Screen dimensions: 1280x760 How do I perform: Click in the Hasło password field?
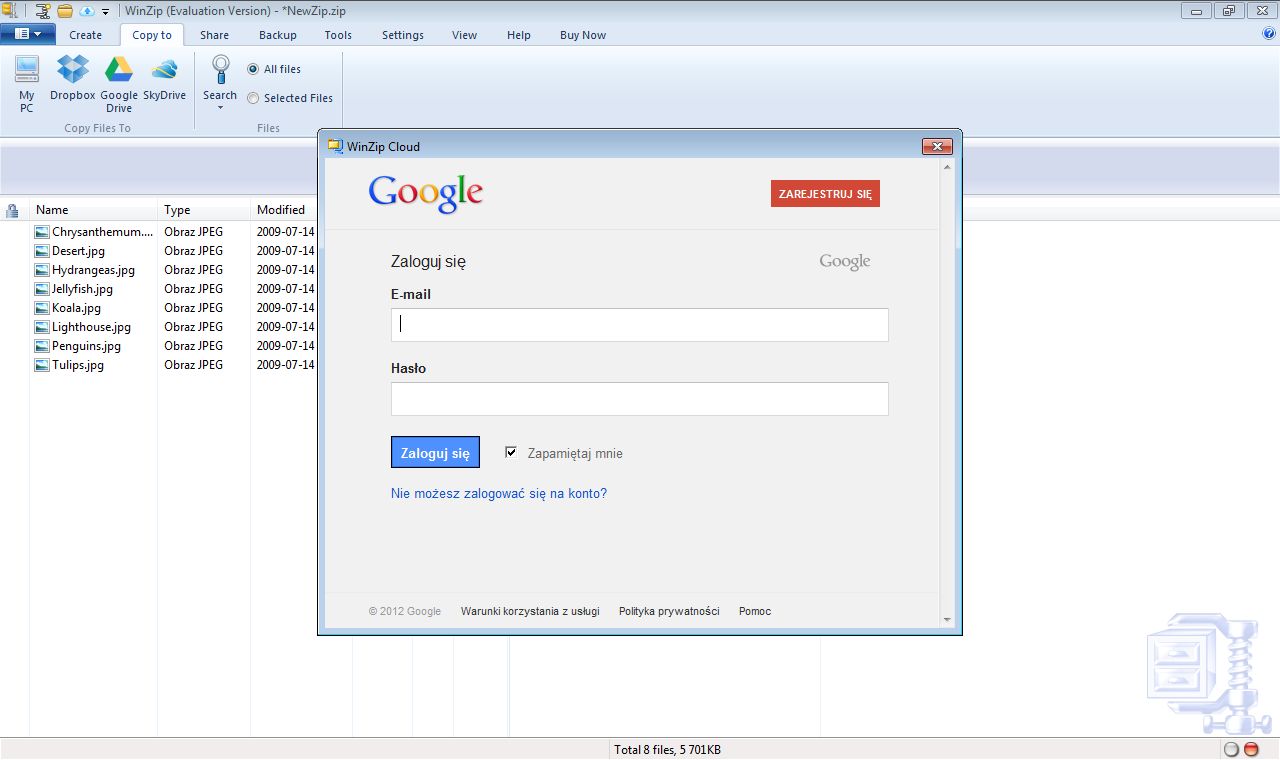(639, 398)
